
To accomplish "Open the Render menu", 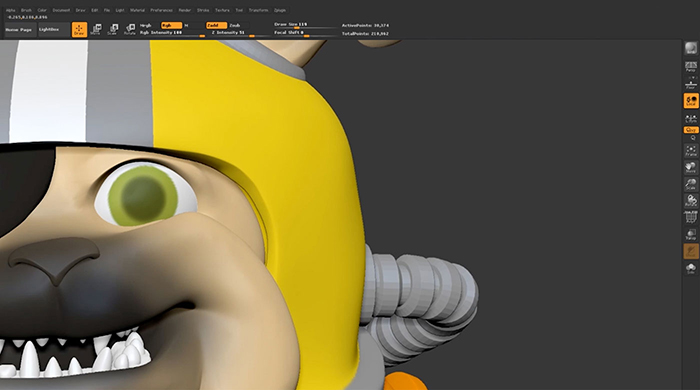I will pyautogui.click(x=185, y=10).
